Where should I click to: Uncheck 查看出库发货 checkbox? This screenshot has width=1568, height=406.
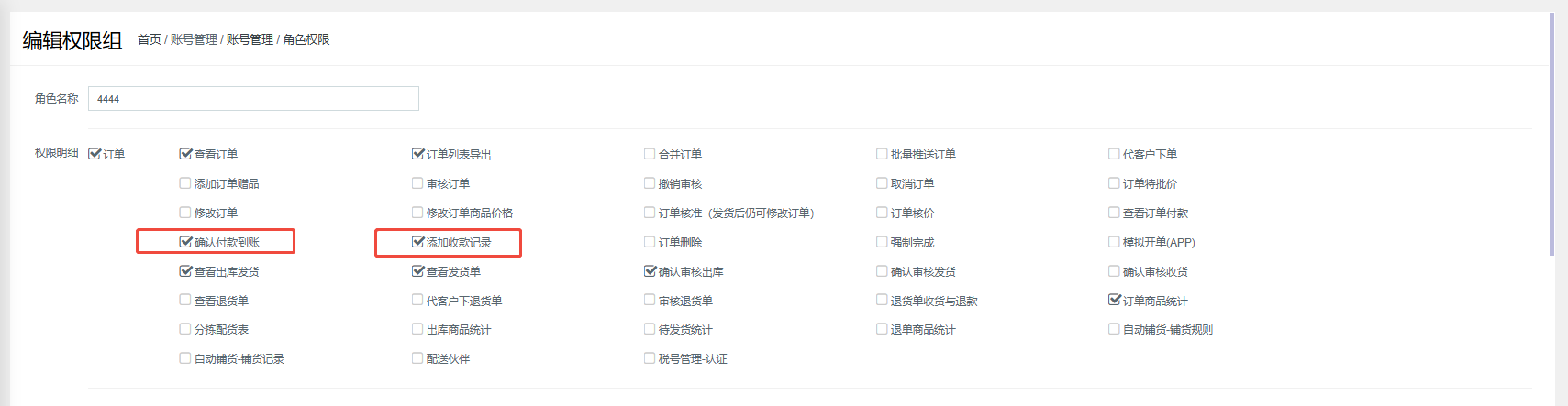pyautogui.click(x=185, y=271)
